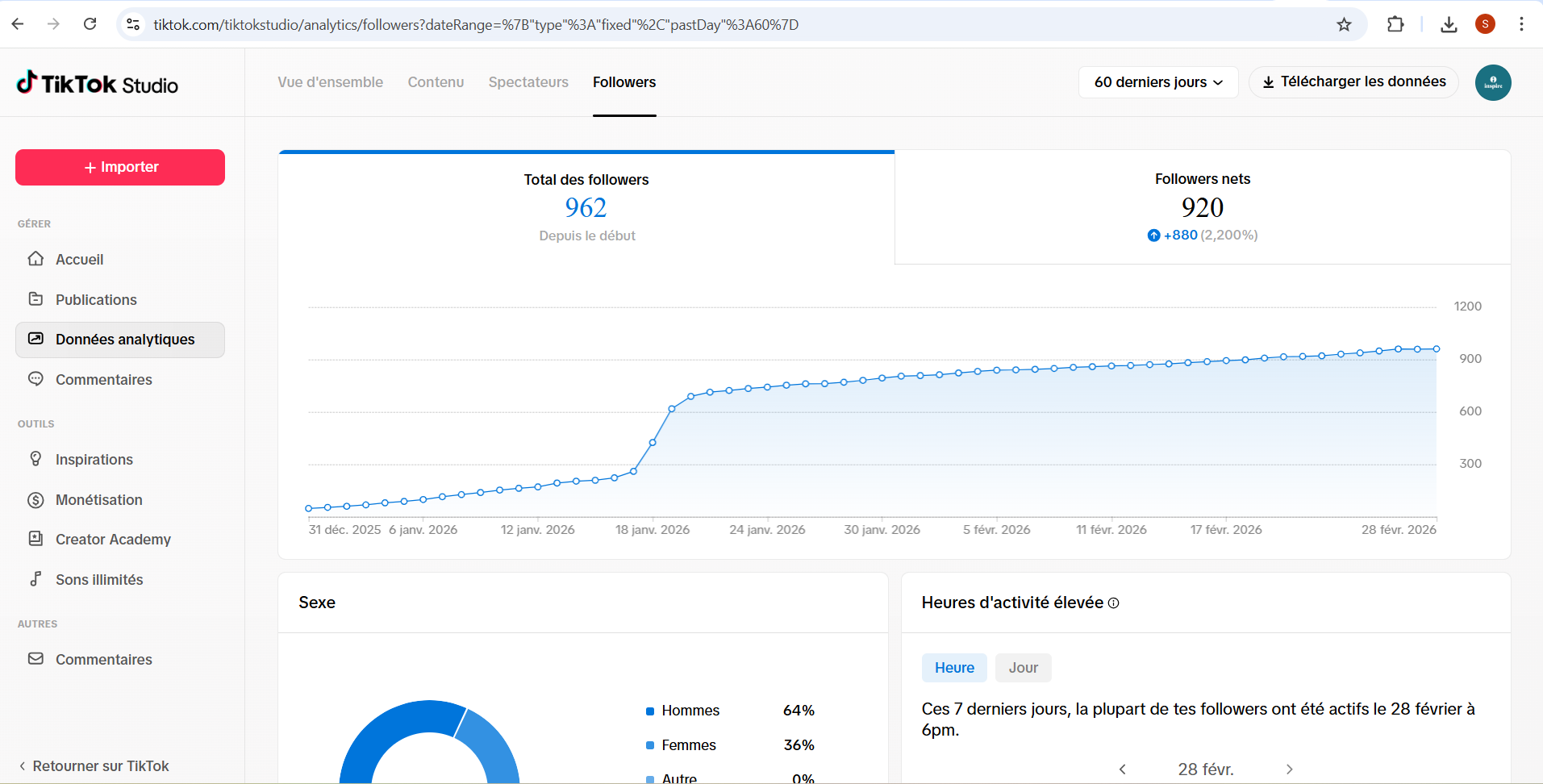Open Sons illimités music note icon
Screen dimensions: 1543x784
[35, 579]
